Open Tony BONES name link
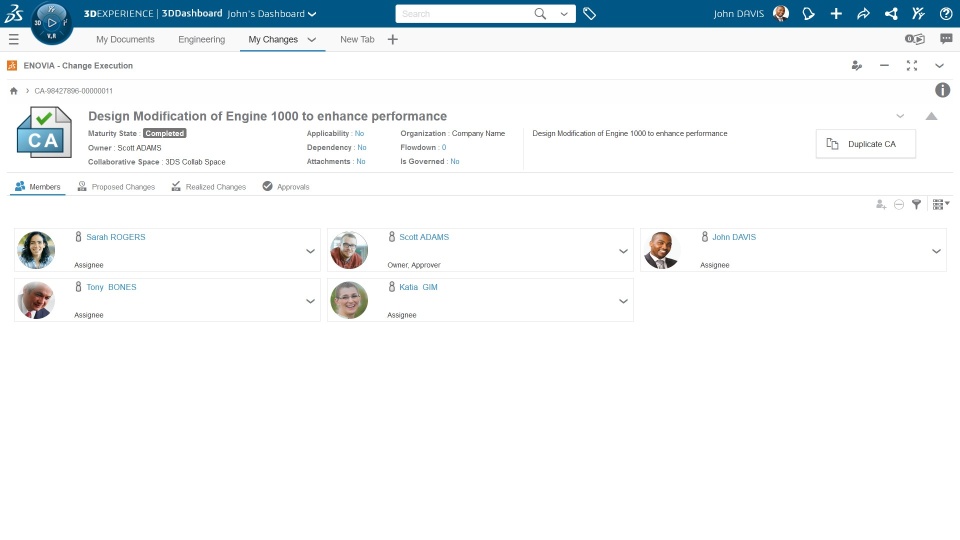The height and width of the screenshot is (540, 960). tap(111, 287)
